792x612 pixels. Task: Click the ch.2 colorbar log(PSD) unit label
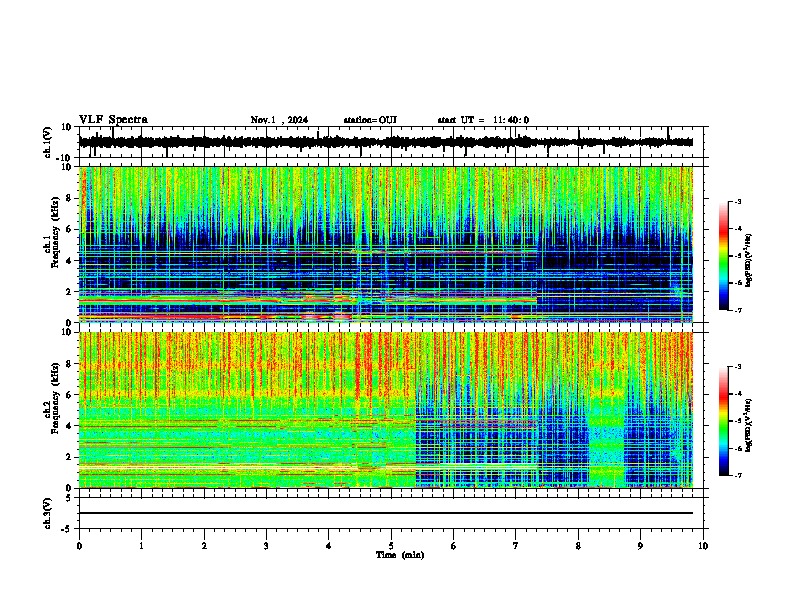coord(749,425)
